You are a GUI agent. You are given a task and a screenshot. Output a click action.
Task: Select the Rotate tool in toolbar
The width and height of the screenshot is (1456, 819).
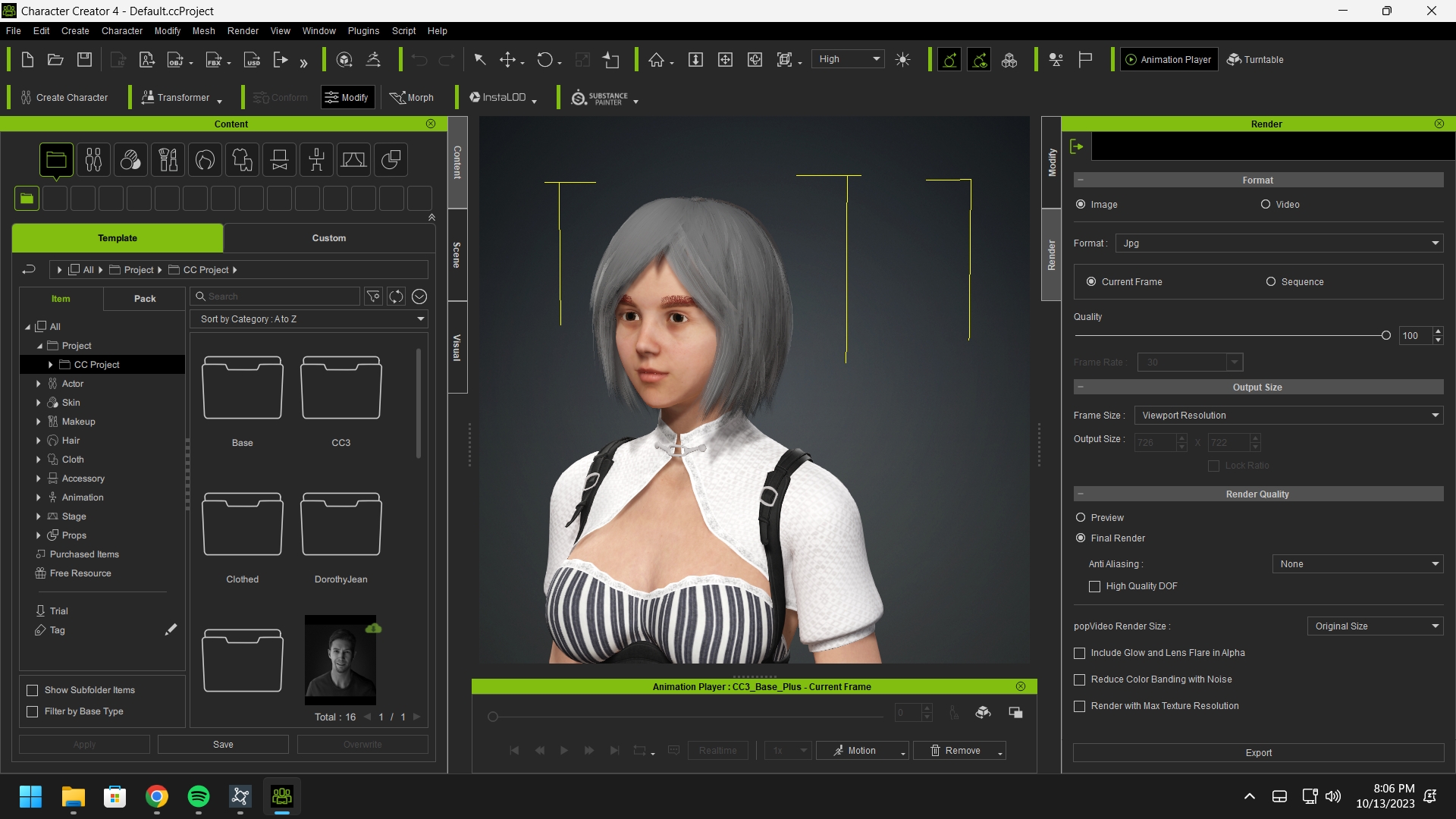click(544, 60)
